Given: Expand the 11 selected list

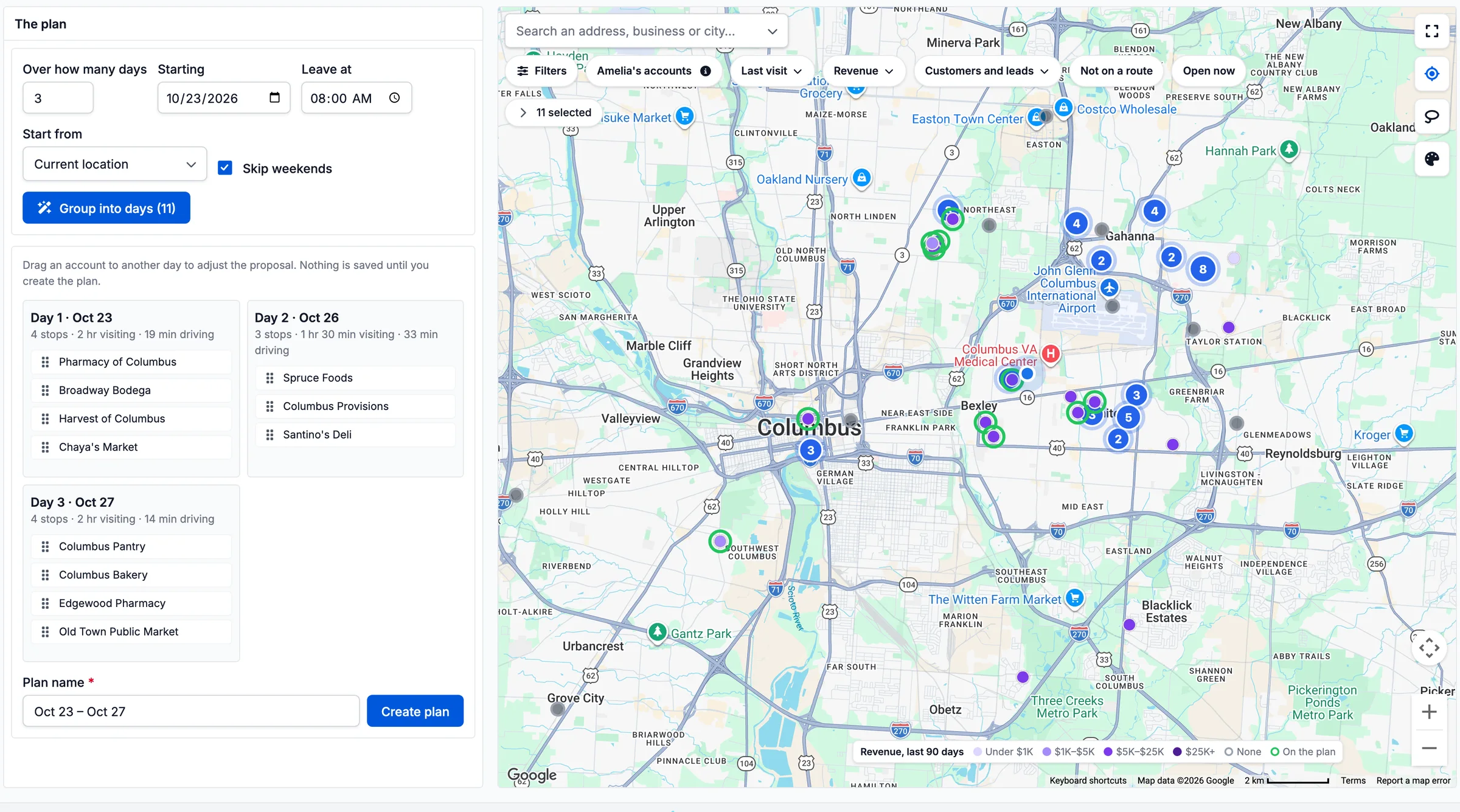Looking at the screenshot, I should [554, 113].
